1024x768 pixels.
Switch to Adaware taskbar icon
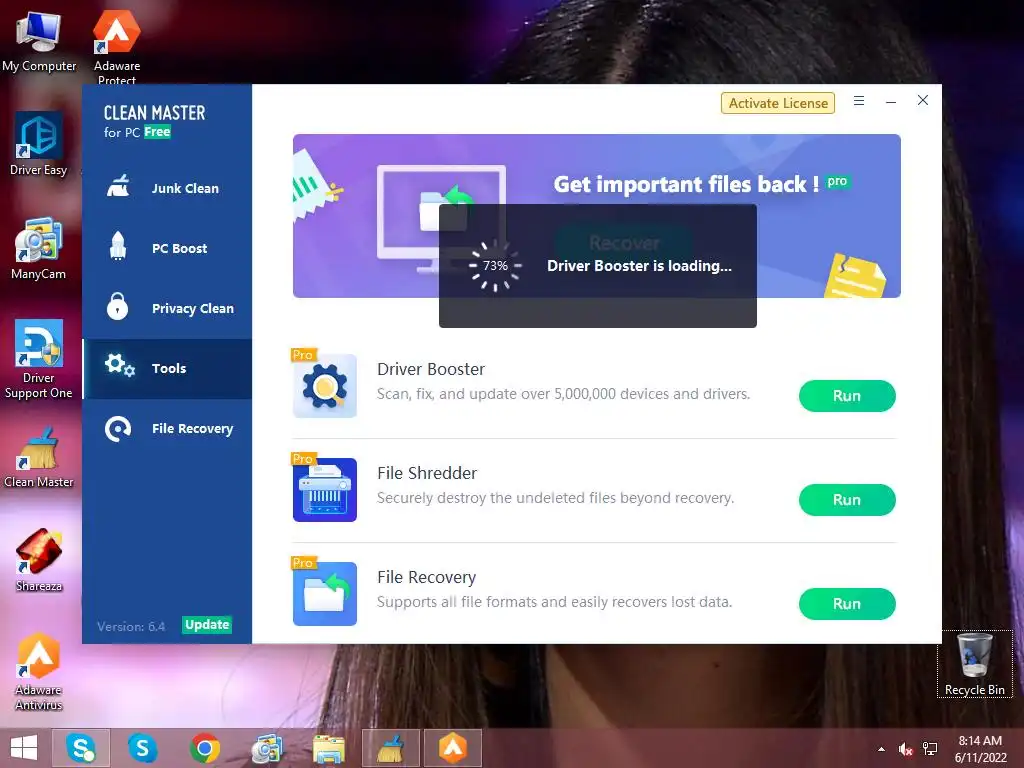point(453,748)
